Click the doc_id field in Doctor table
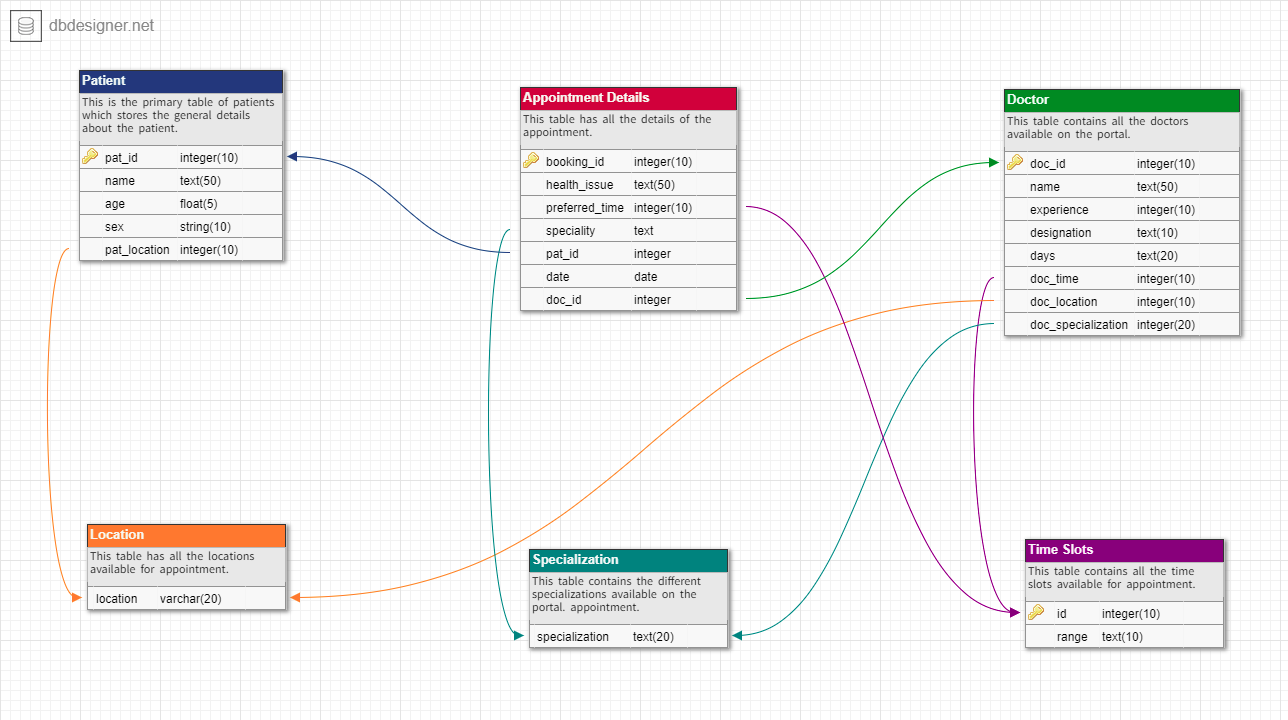 tap(1122, 163)
